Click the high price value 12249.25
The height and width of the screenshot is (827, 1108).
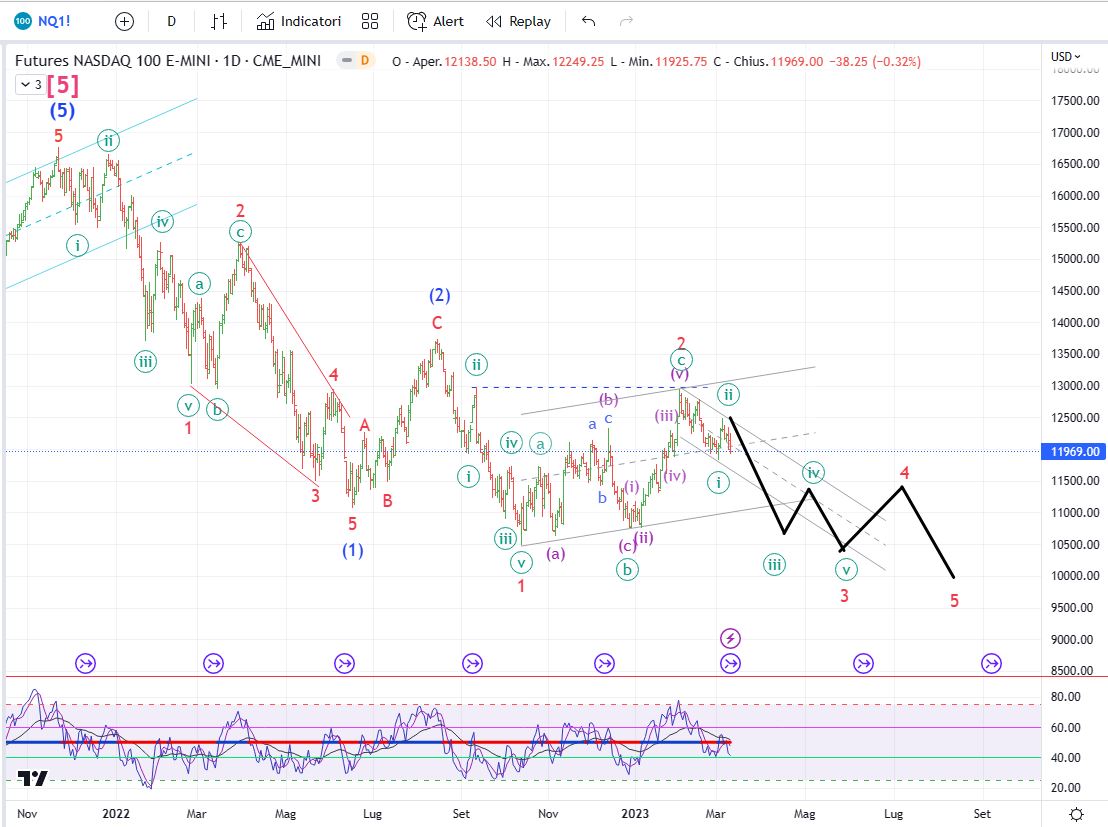(x=578, y=61)
